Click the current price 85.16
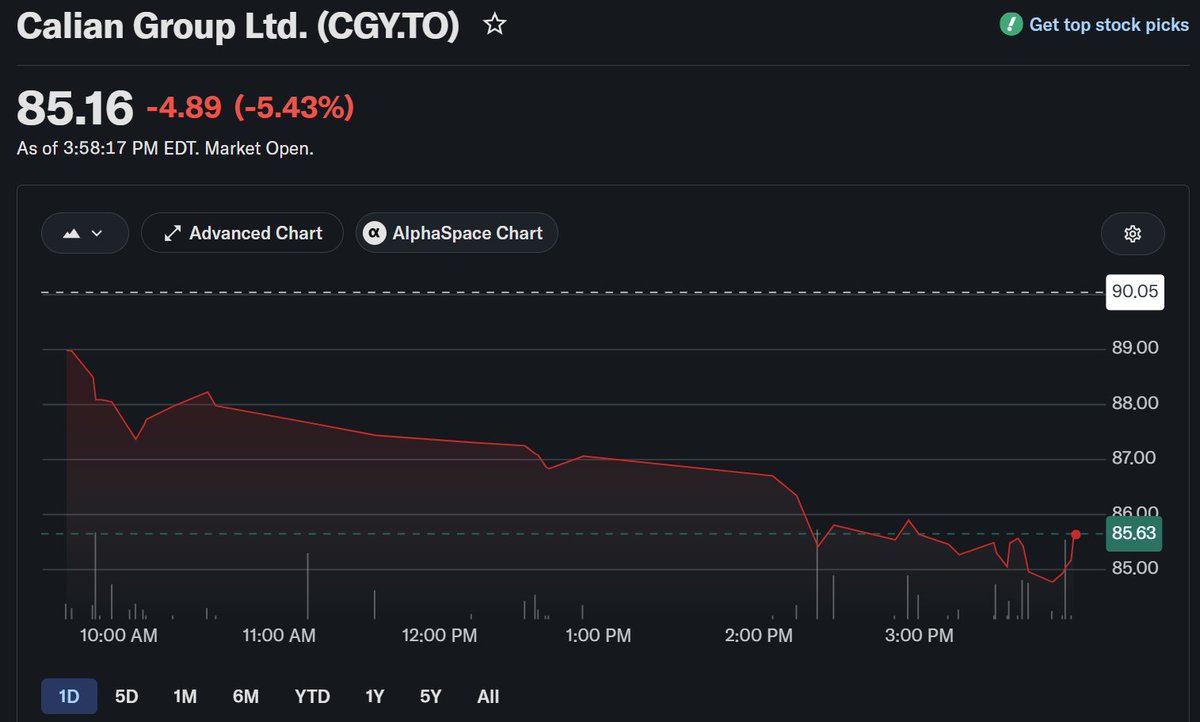 75,108
